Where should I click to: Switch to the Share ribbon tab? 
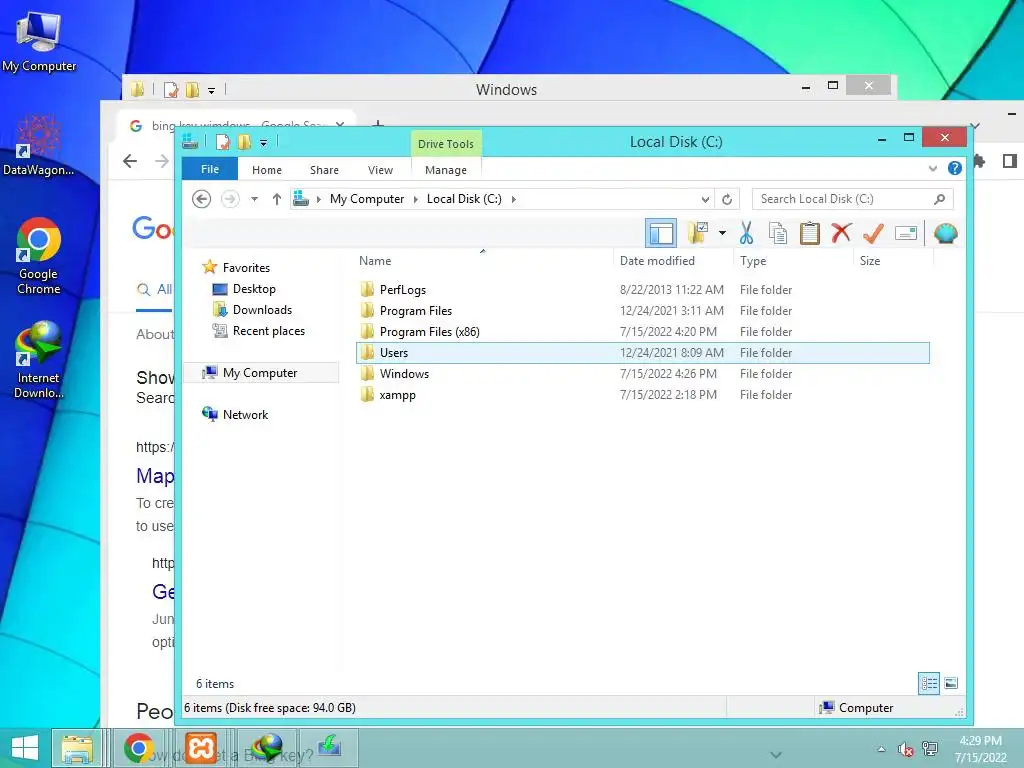coord(324,170)
